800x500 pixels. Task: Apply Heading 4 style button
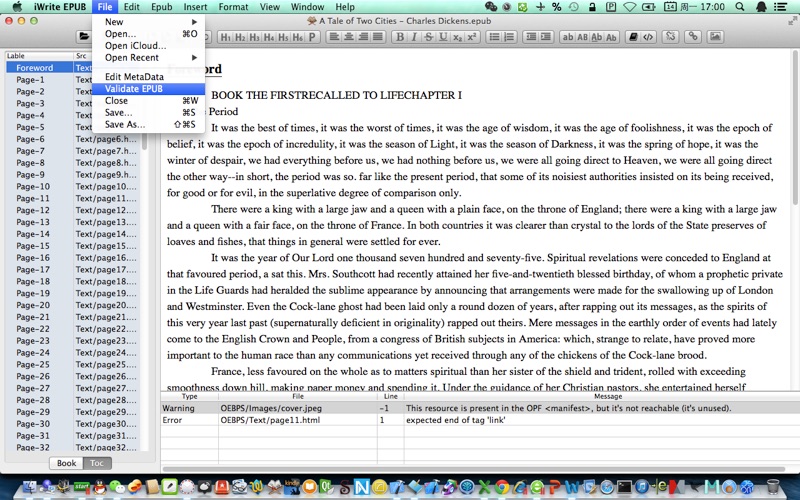(x=268, y=37)
